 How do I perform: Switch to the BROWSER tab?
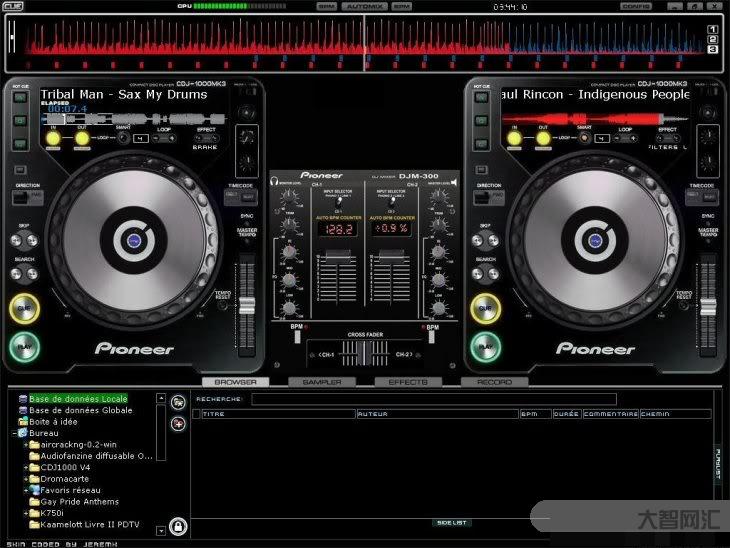tap(236, 382)
